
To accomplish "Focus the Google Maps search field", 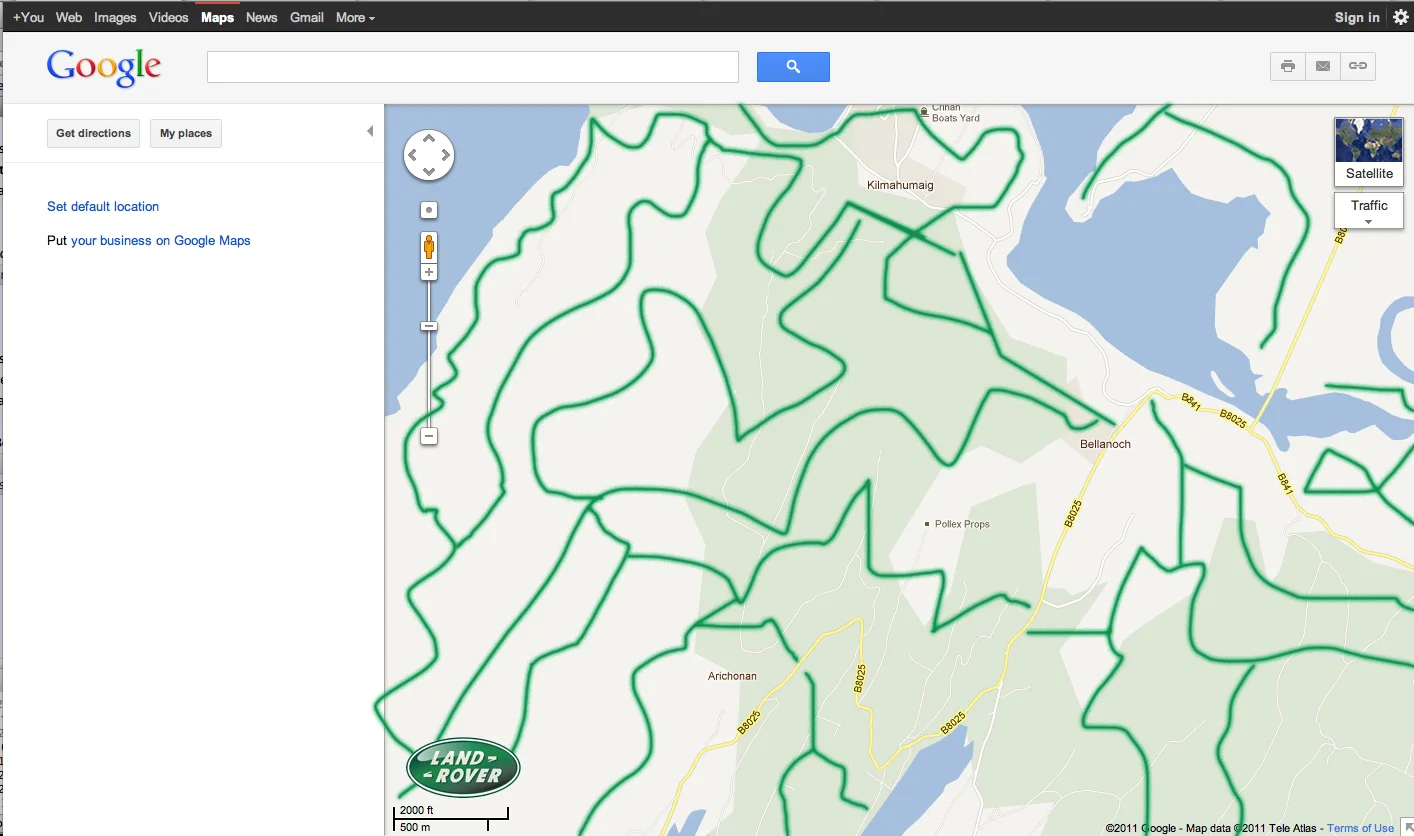I will (x=472, y=67).
